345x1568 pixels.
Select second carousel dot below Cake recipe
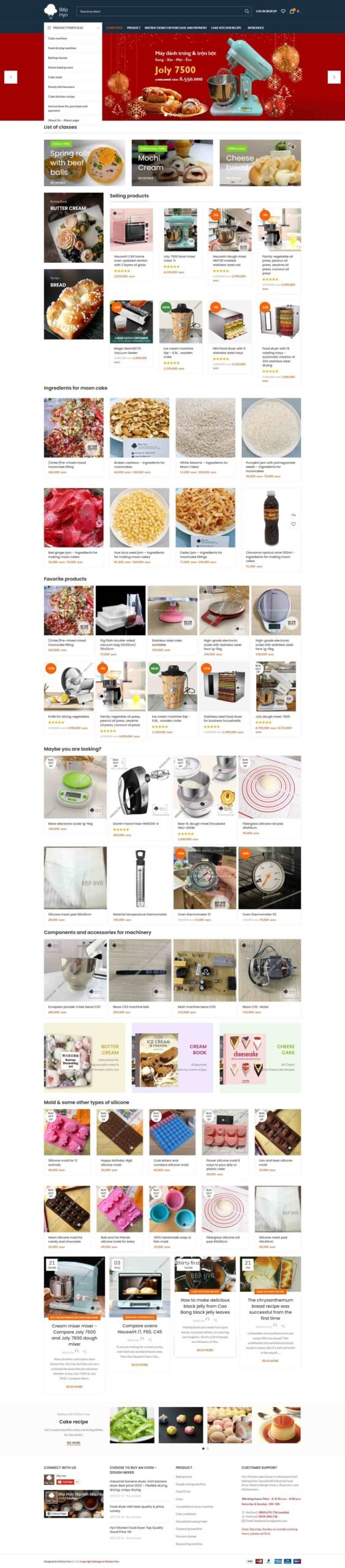208,1449
